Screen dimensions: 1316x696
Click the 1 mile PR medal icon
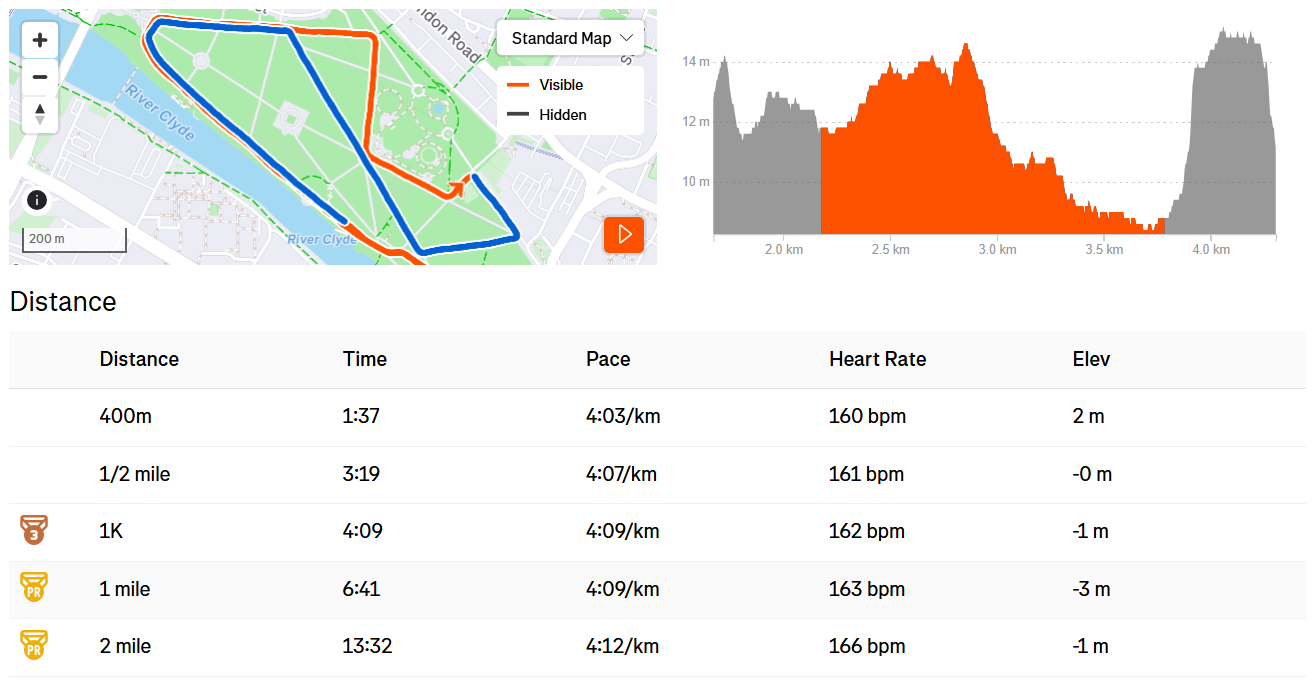(34, 588)
